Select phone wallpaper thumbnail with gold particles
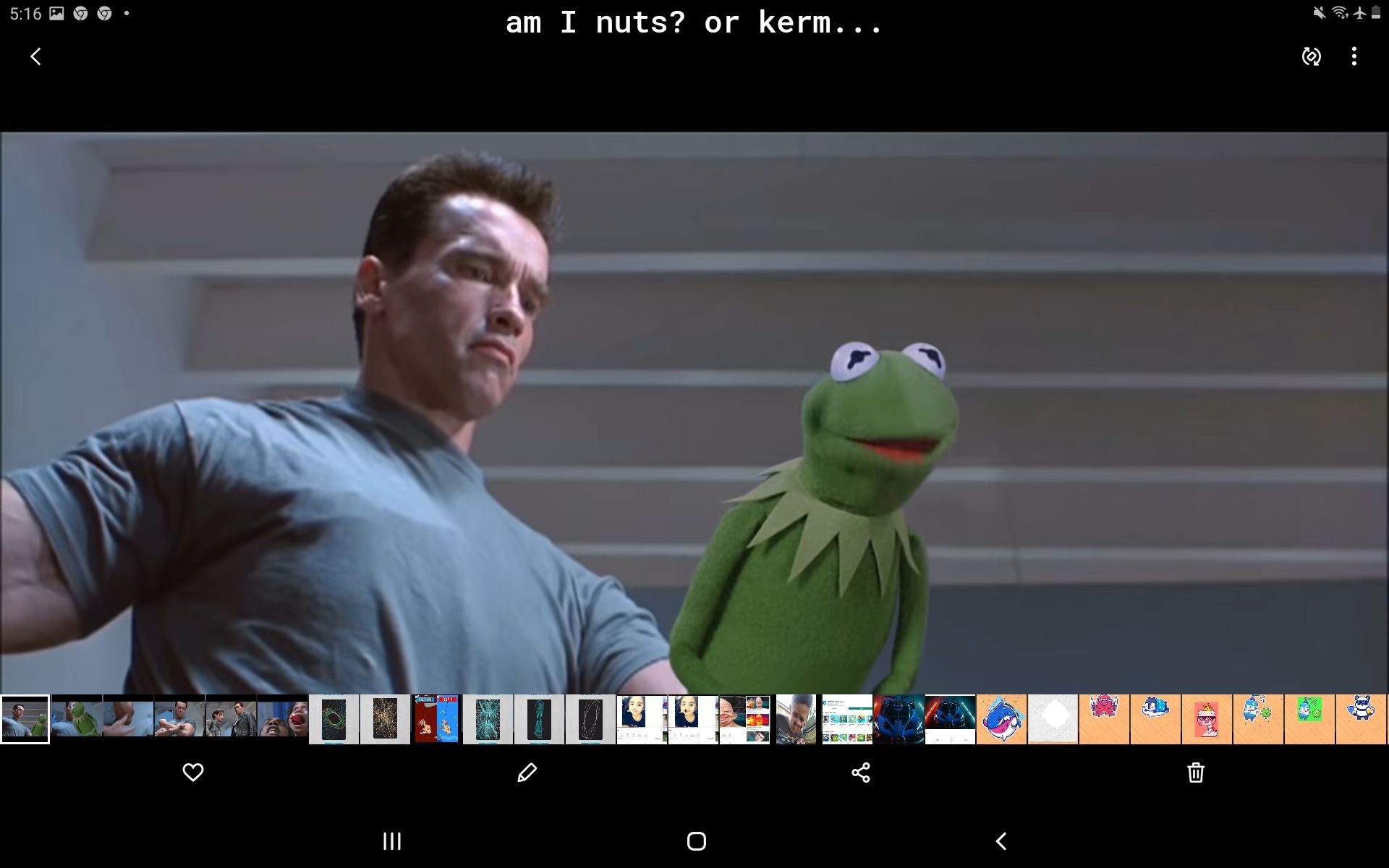The width and height of the screenshot is (1389, 868). (385, 719)
